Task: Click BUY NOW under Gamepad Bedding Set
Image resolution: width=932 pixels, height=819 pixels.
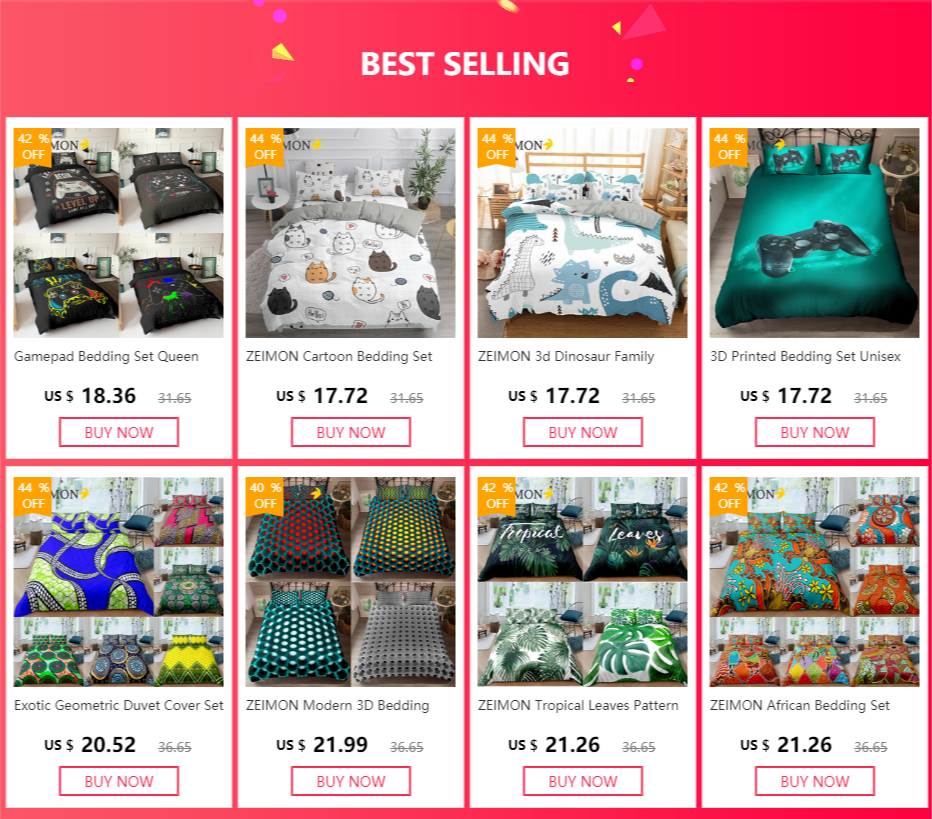Action: pos(119,432)
